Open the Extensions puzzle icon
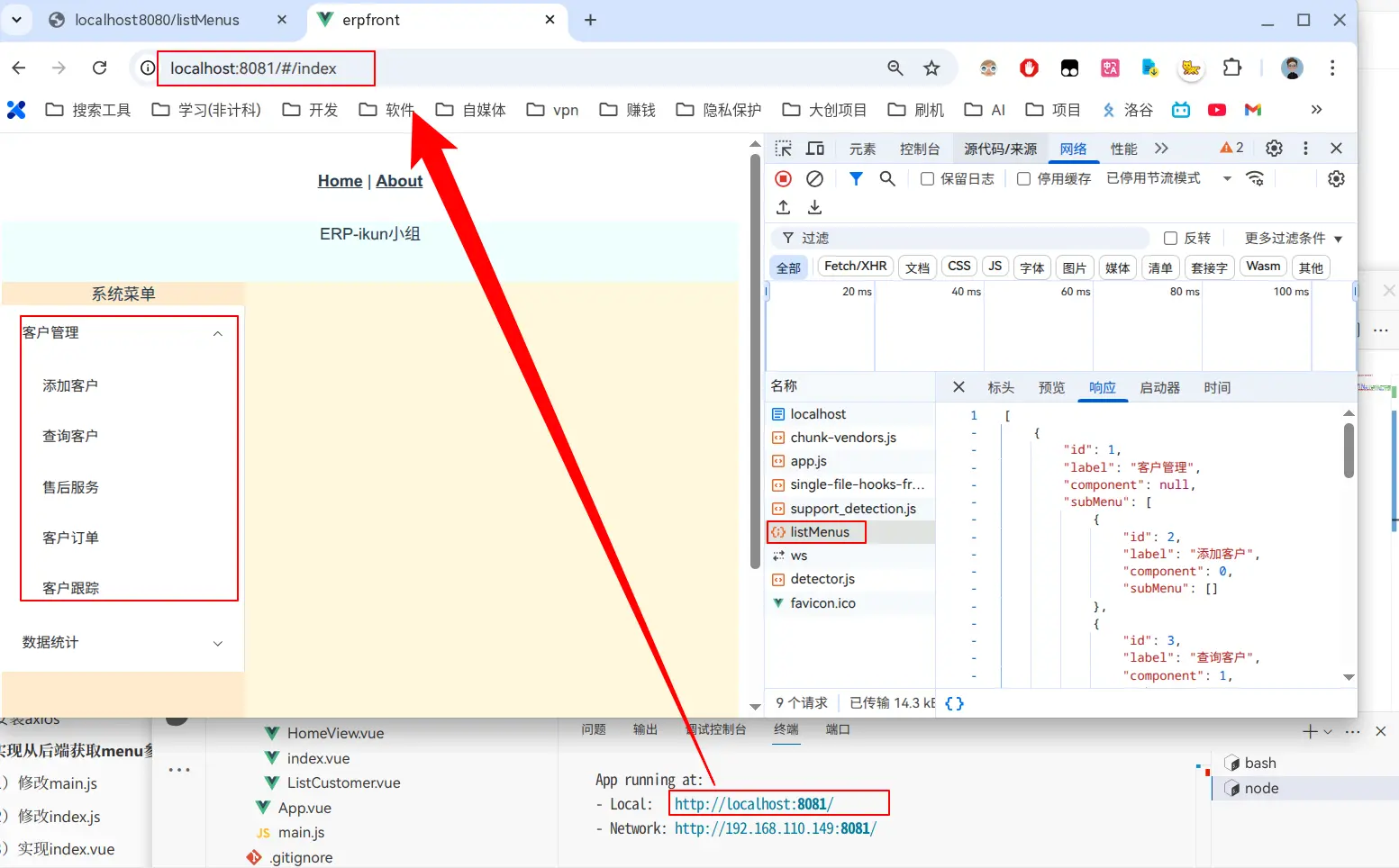 [1231, 68]
